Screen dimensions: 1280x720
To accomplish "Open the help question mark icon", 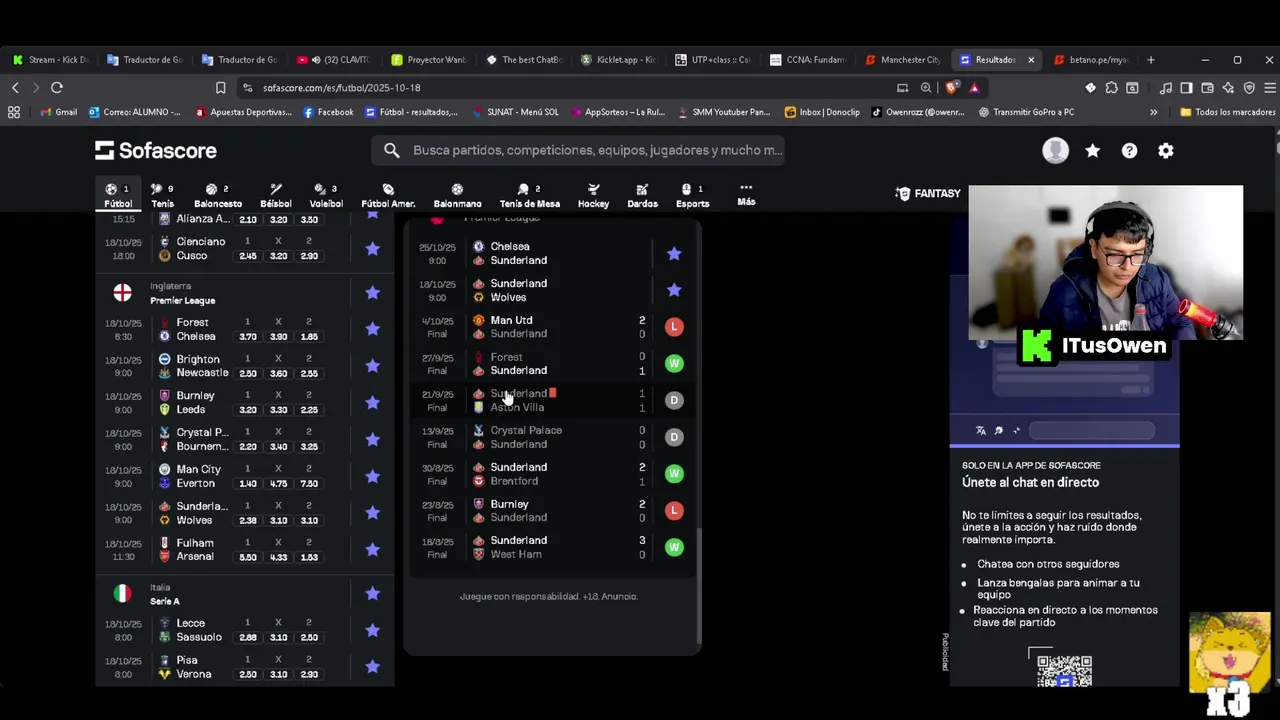I will [1129, 150].
